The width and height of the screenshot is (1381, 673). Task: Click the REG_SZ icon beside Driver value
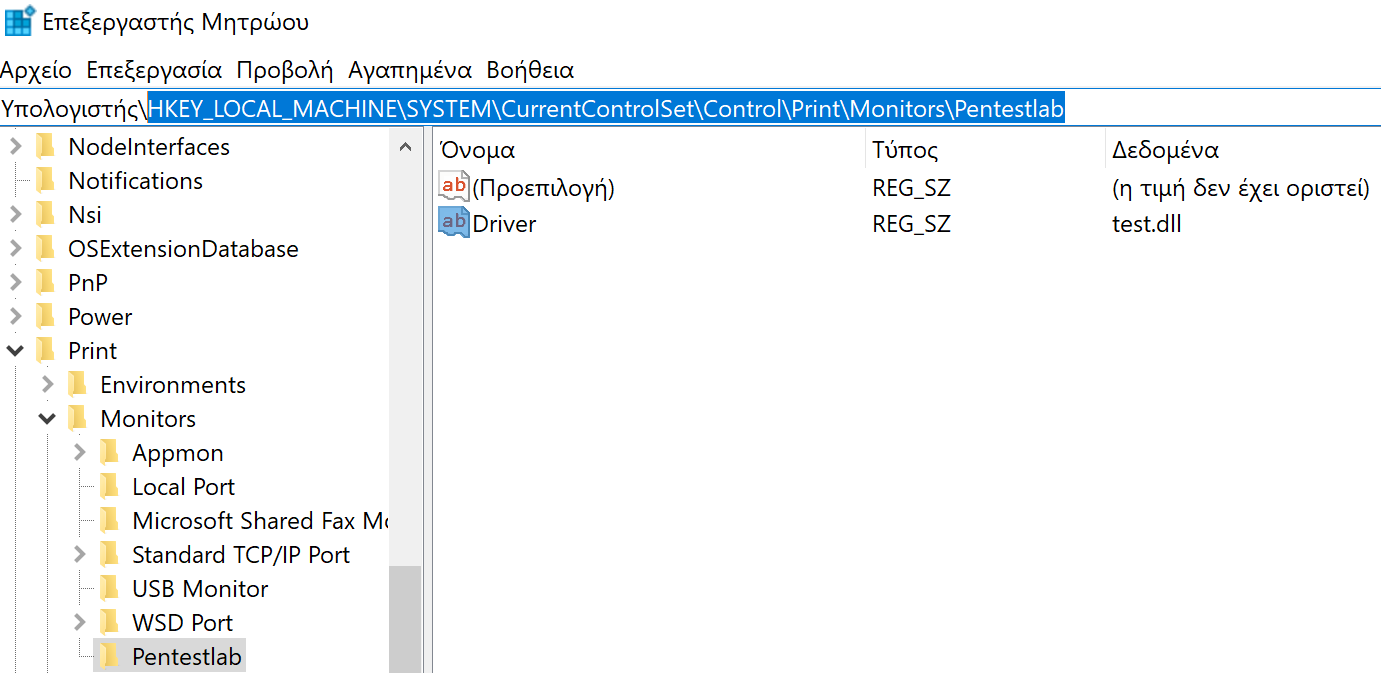click(x=451, y=223)
